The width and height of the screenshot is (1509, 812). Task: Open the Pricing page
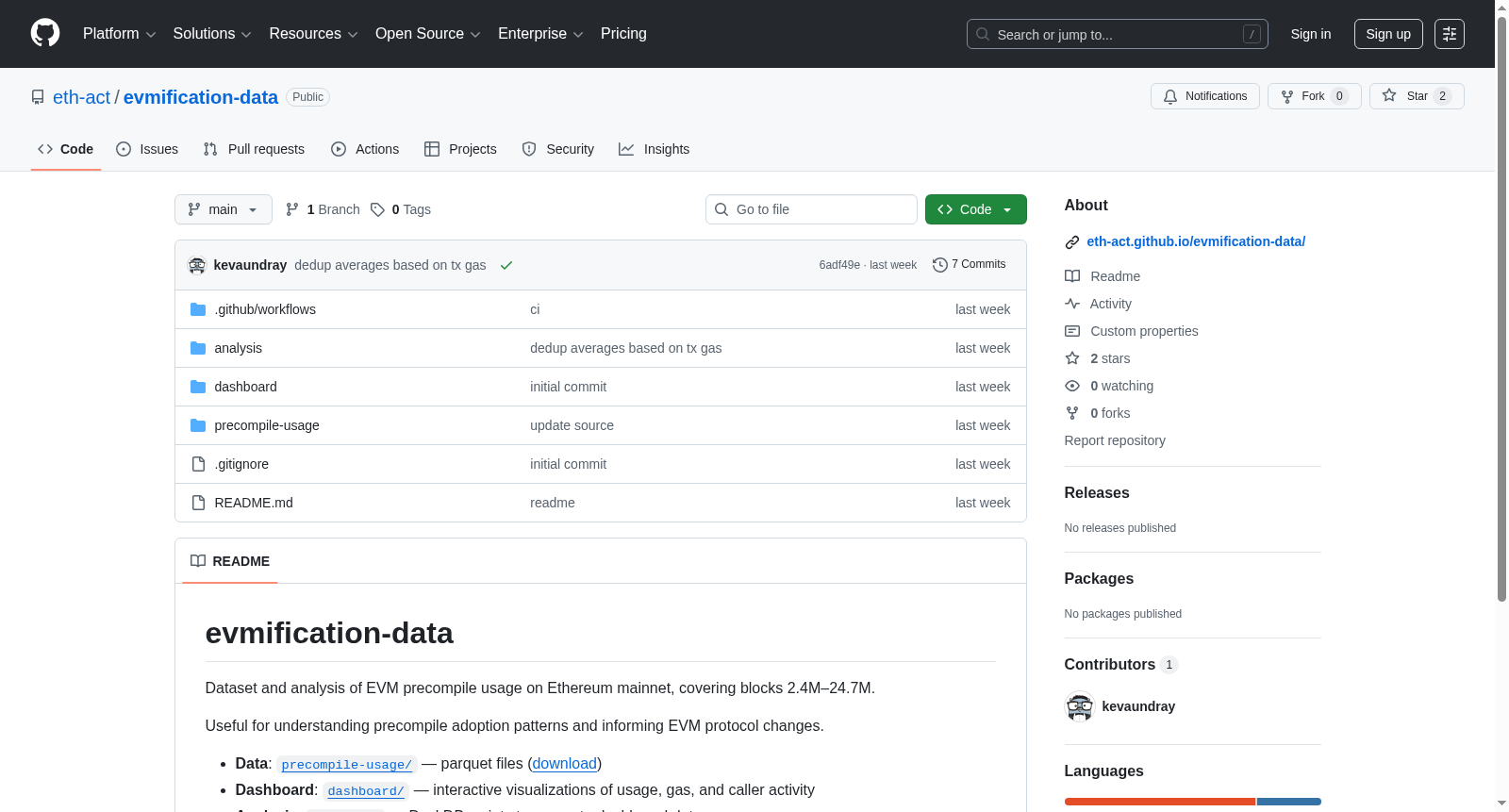click(623, 34)
